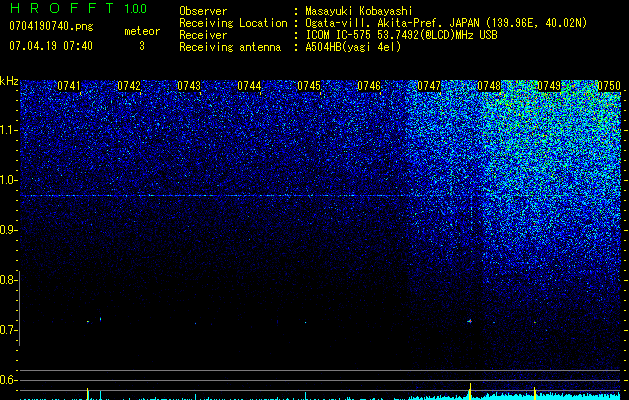Image resolution: width=629 pixels, height=400 pixels.
Task: Click the 0747 time marker
Action: tap(429, 86)
